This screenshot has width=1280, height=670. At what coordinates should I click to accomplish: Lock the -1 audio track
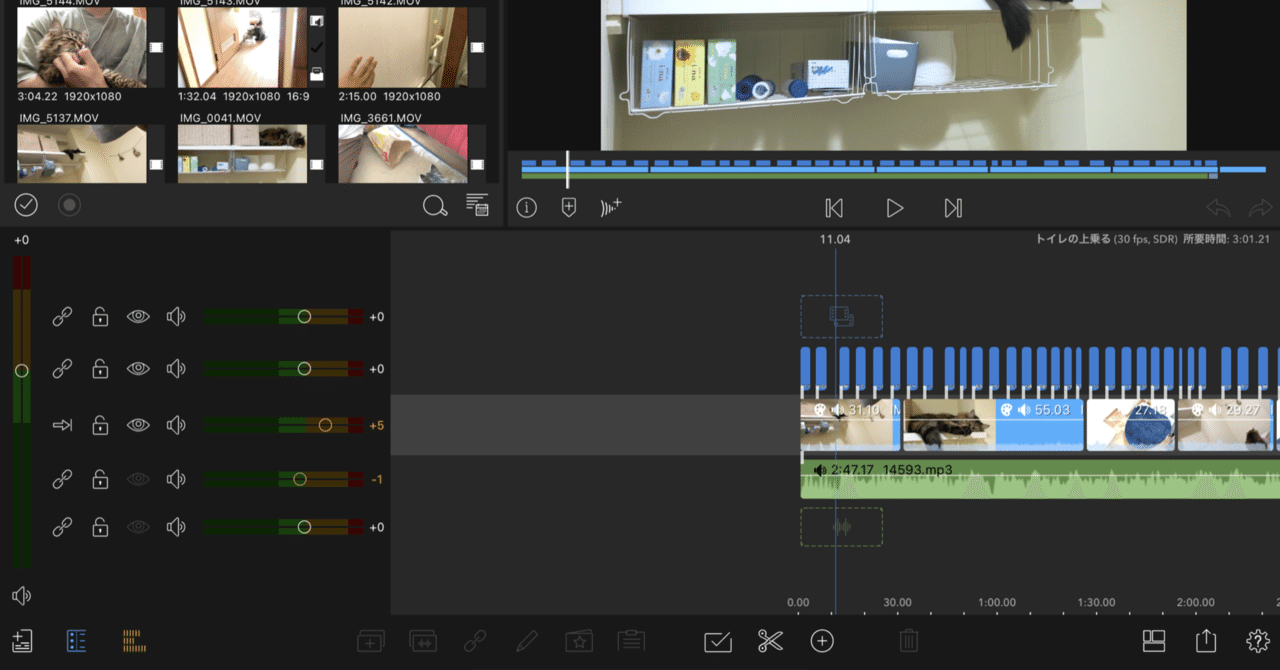(x=100, y=479)
